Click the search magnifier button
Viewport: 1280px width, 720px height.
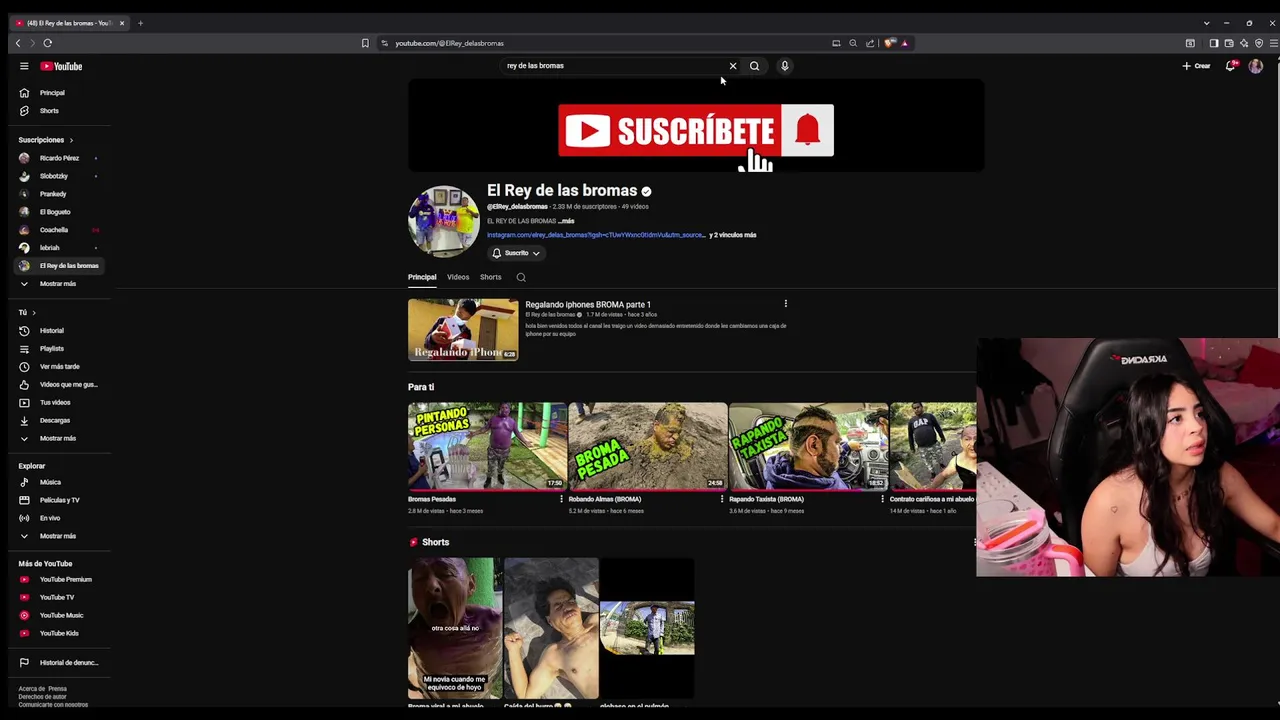[755, 66]
